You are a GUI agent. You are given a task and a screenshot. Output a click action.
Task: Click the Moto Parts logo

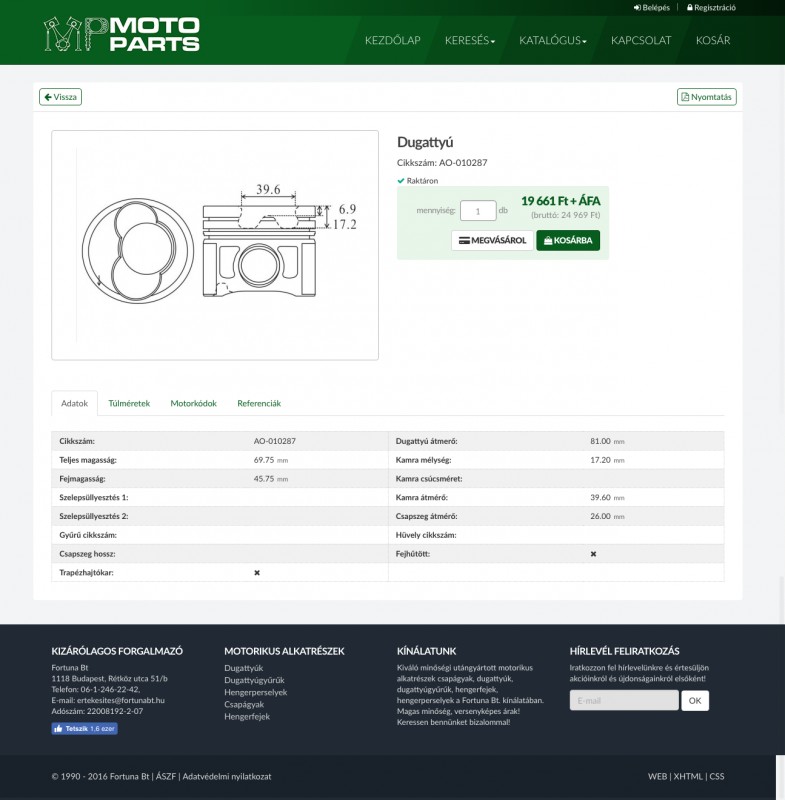coord(121,35)
